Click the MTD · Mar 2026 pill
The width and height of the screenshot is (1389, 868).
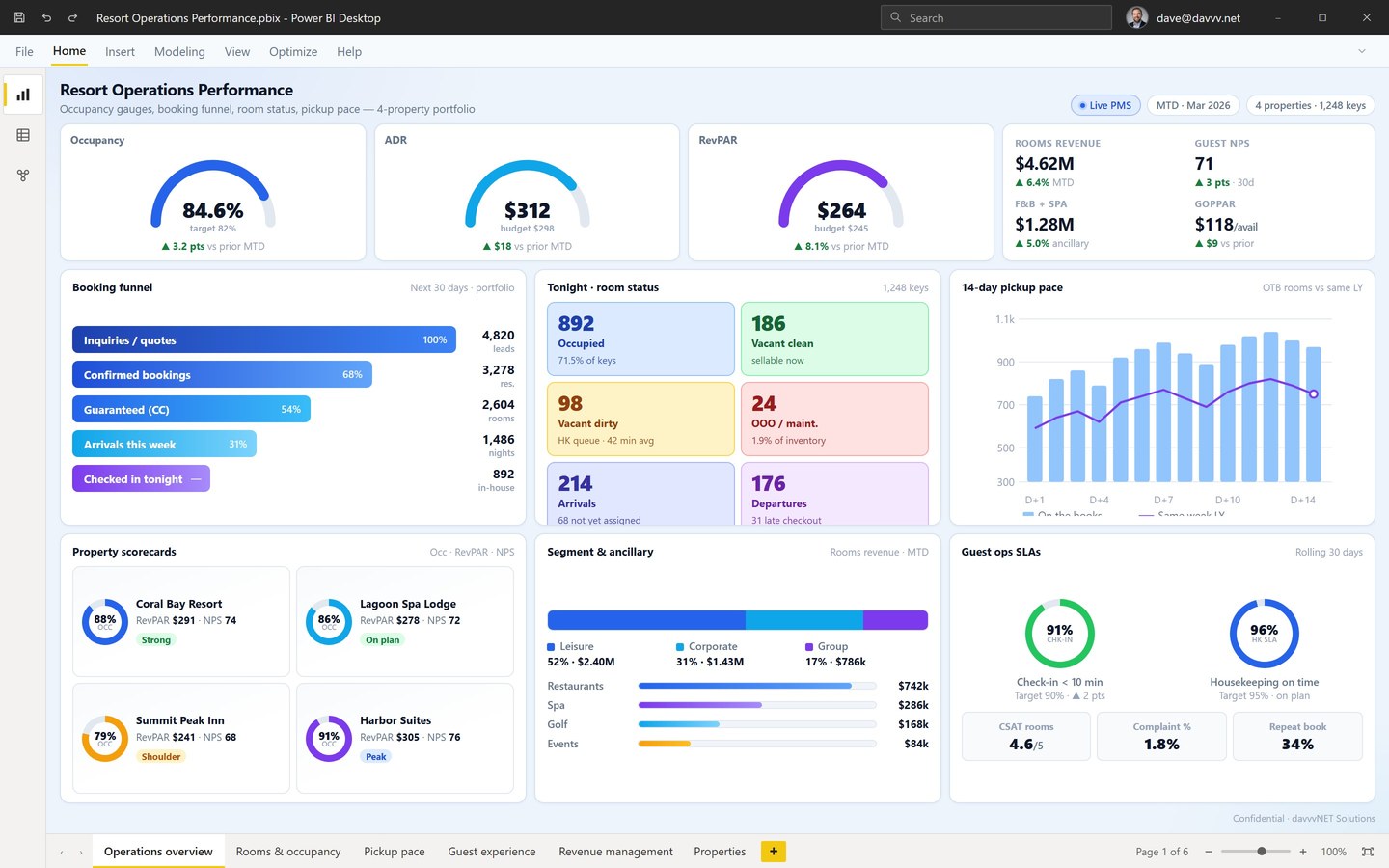tap(1193, 105)
